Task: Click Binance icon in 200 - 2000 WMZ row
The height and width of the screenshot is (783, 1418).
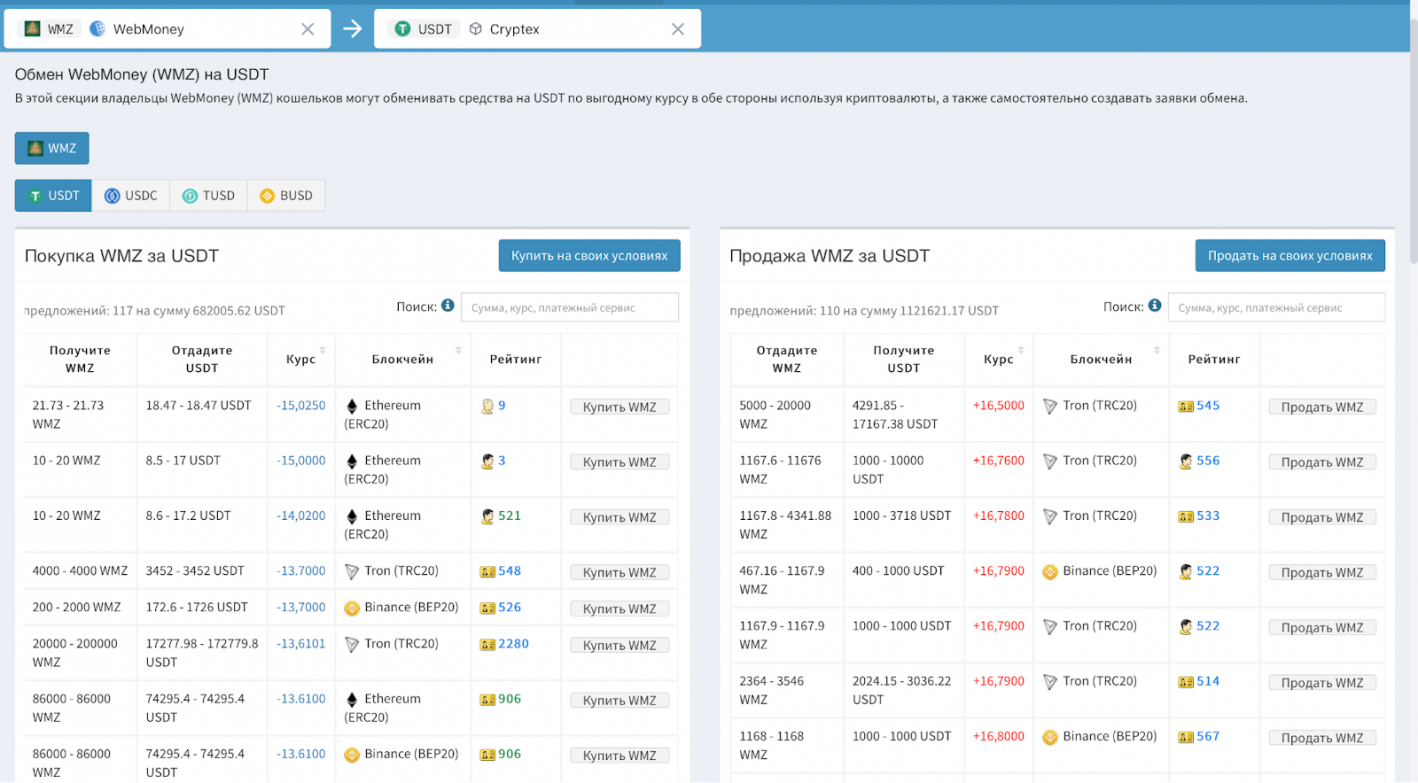Action: [x=351, y=608]
